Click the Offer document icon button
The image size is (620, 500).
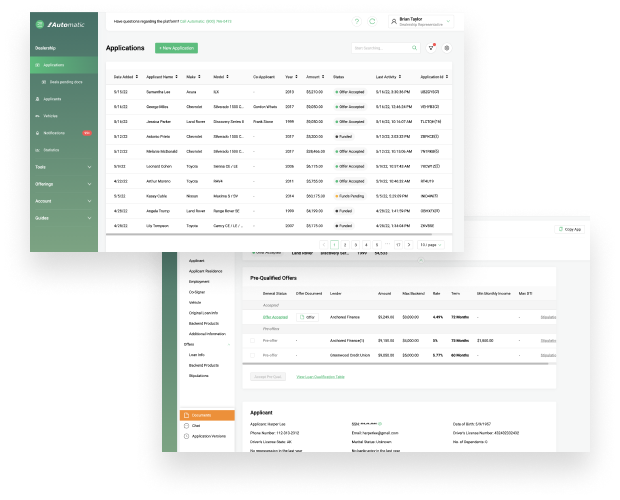[307, 316]
